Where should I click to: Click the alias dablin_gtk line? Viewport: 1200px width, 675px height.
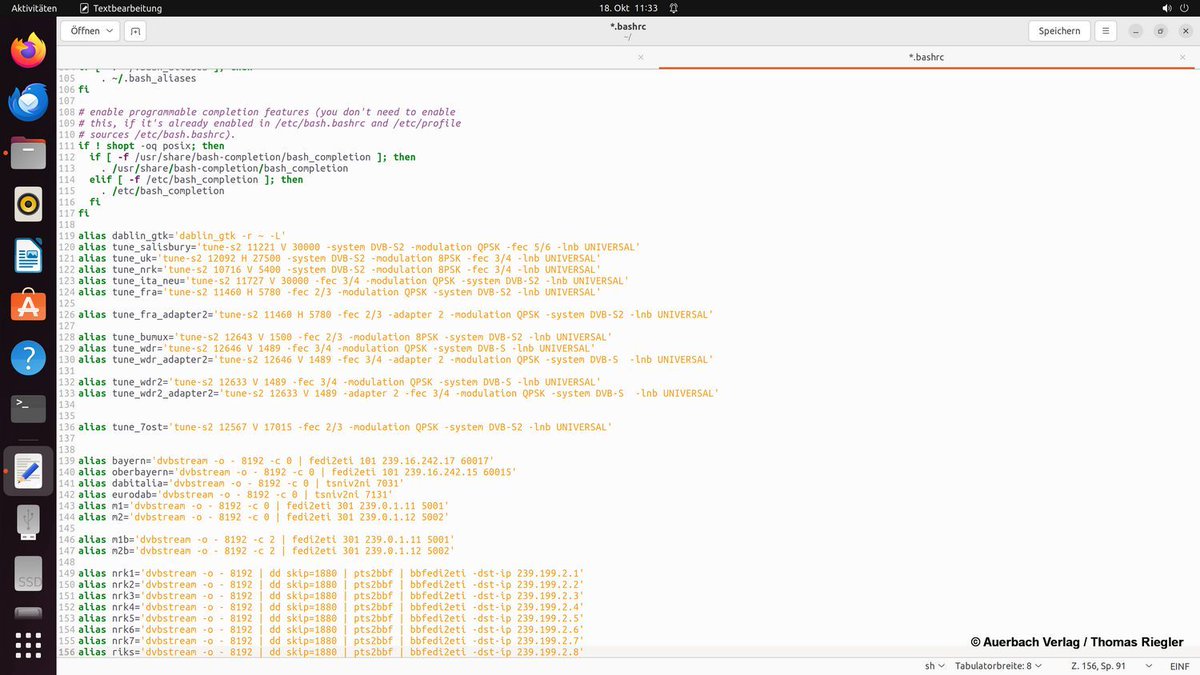(182, 236)
